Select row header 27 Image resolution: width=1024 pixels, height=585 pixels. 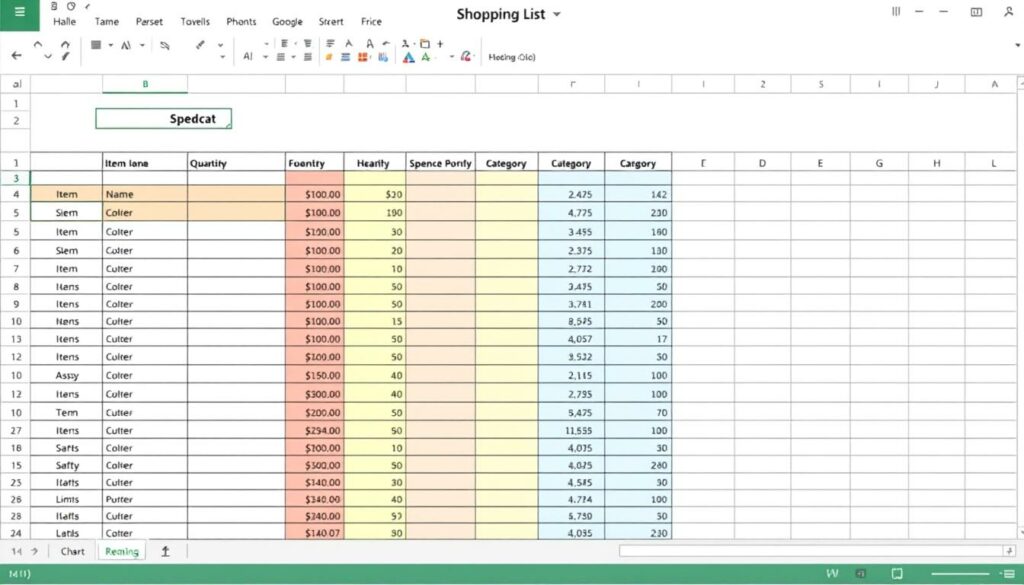[16, 430]
